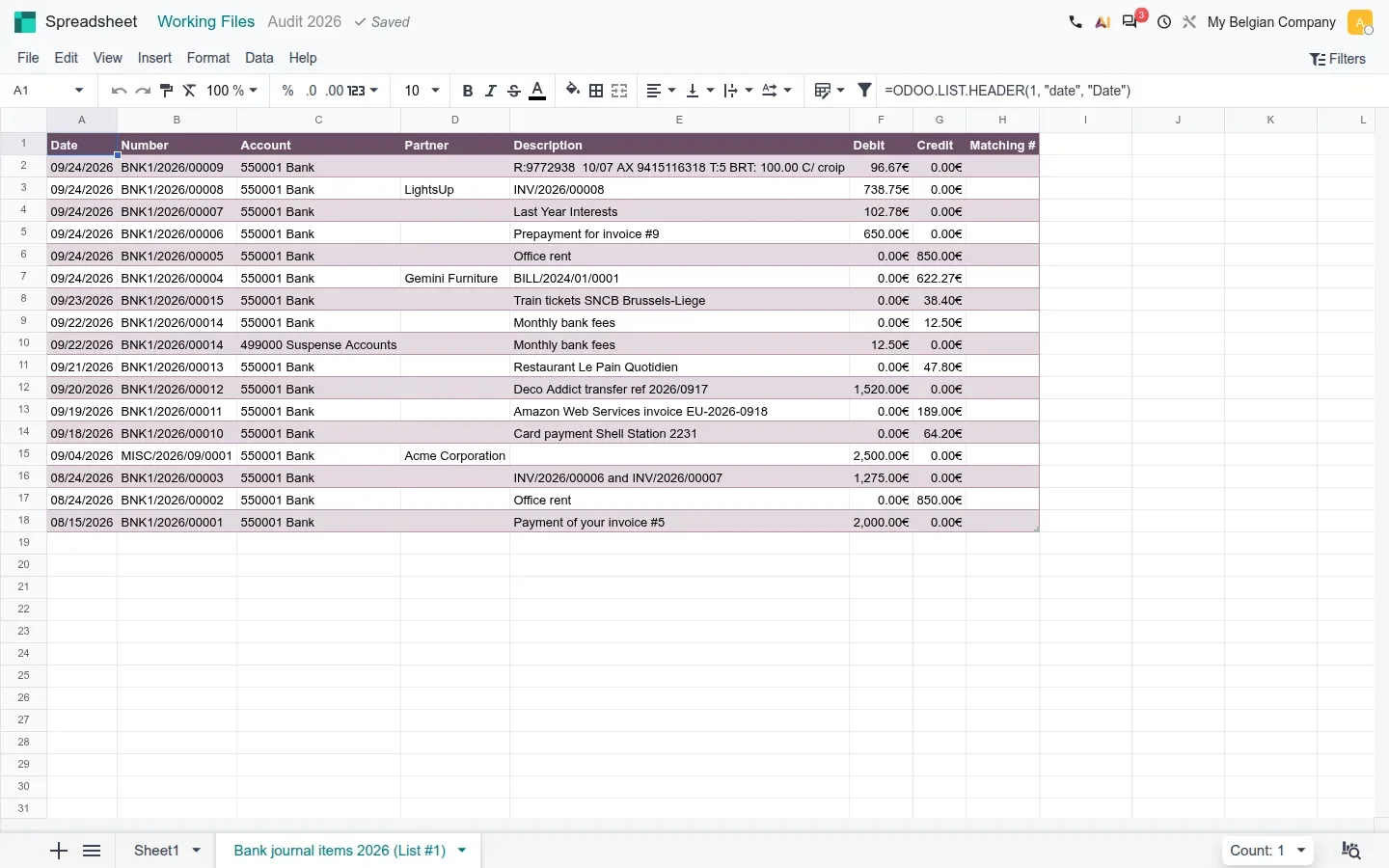This screenshot has width=1389, height=868.
Task: Toggle bold formatting
Action: tap(468, 91)
